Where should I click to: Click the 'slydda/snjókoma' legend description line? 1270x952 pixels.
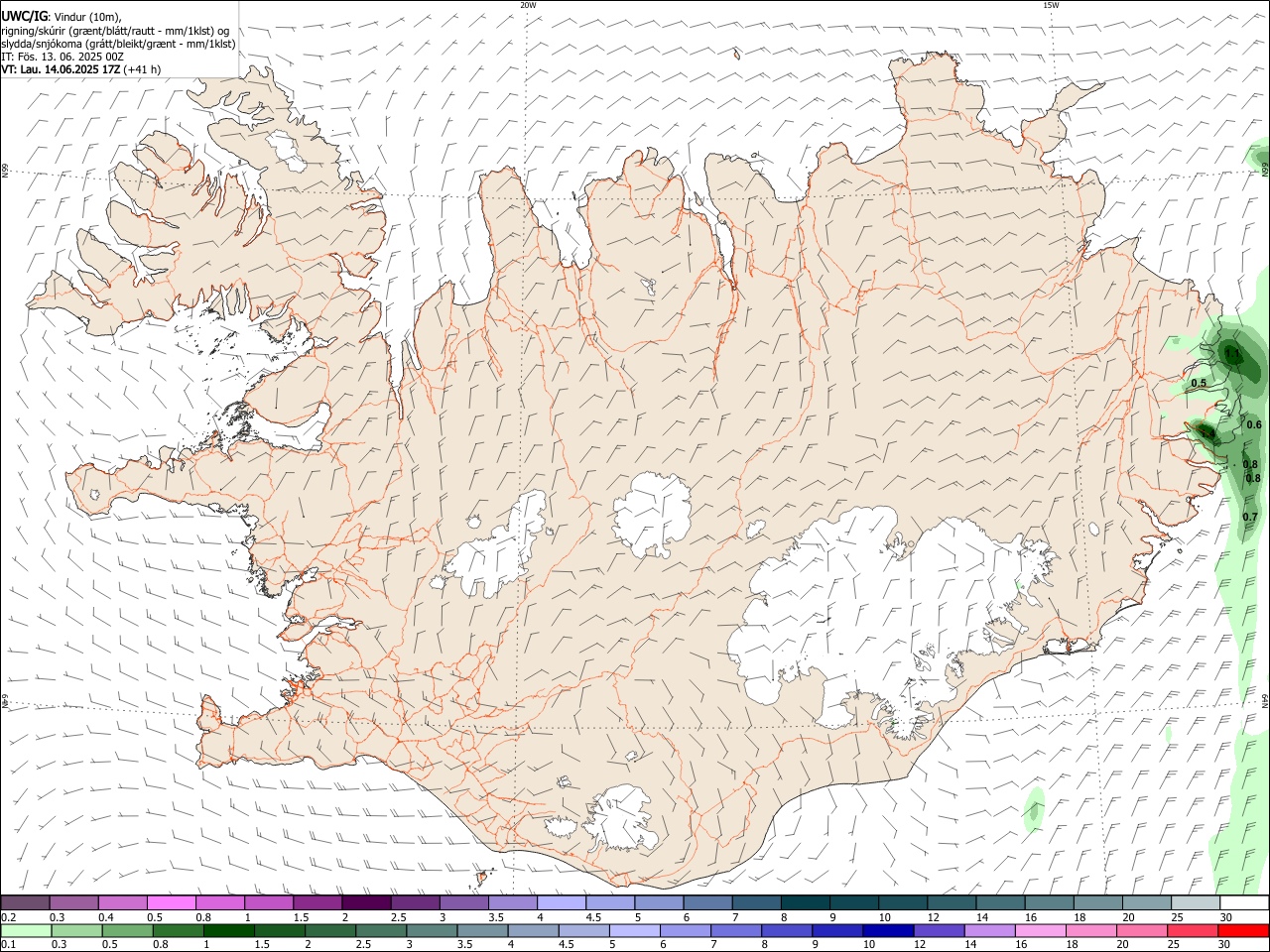click(x=118, y=44)
